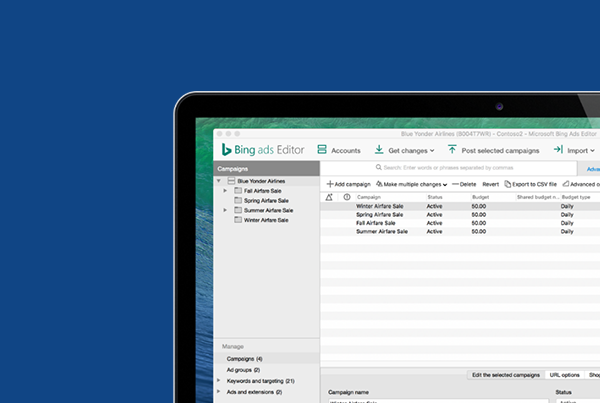The height and width of the screenshot is (403, 600).
Task: Click the Spring Airfare Sale folder icon
Action: [238, 200]
